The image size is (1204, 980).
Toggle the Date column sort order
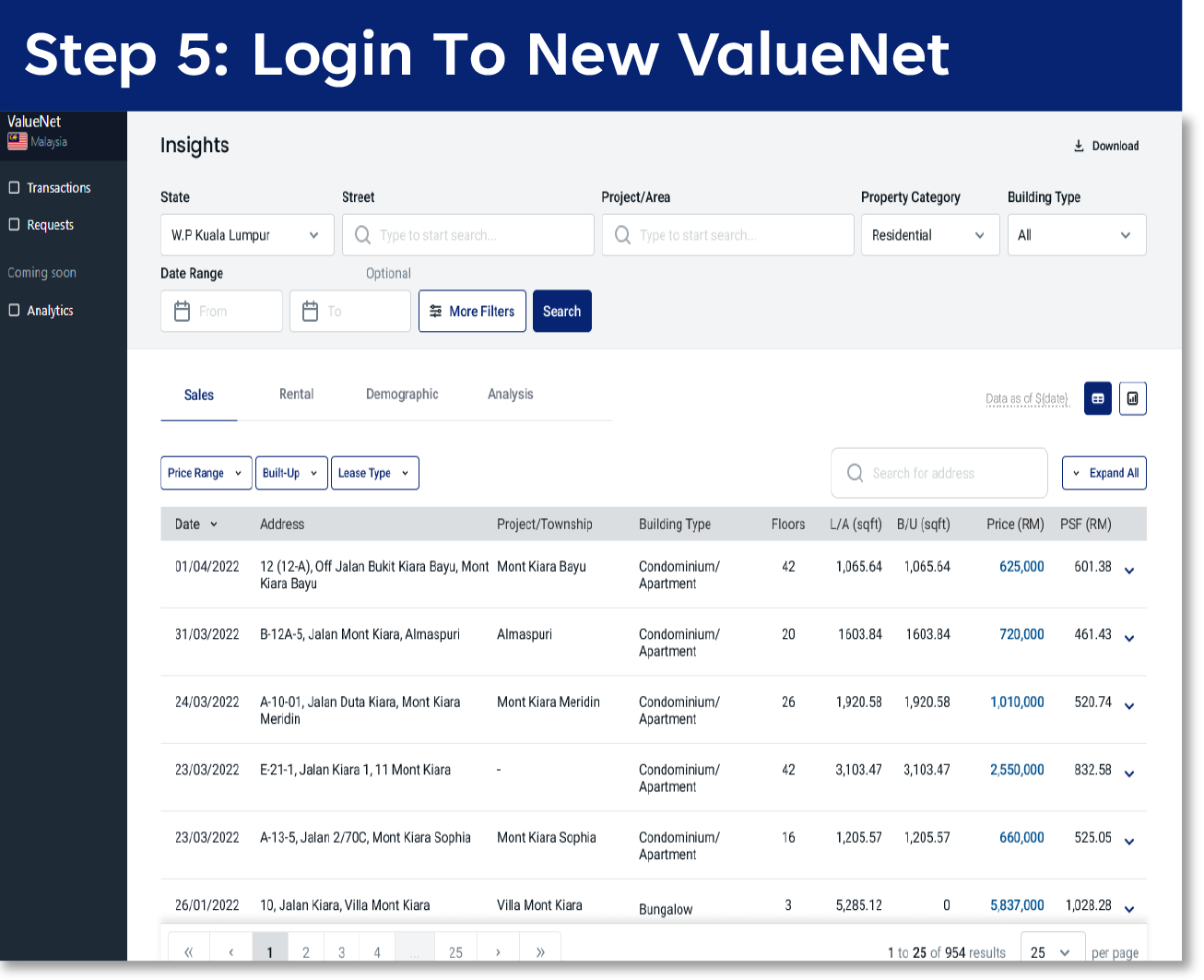click(x=212, y=524)
